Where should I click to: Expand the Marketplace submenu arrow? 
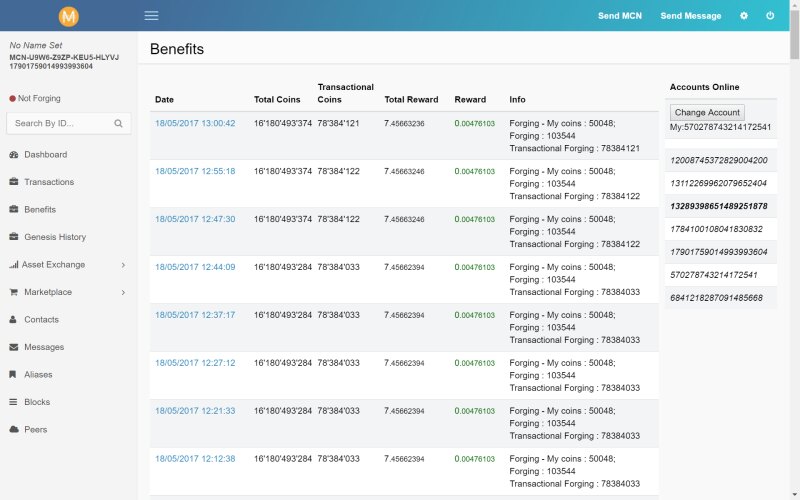click(x=123, y=292)
